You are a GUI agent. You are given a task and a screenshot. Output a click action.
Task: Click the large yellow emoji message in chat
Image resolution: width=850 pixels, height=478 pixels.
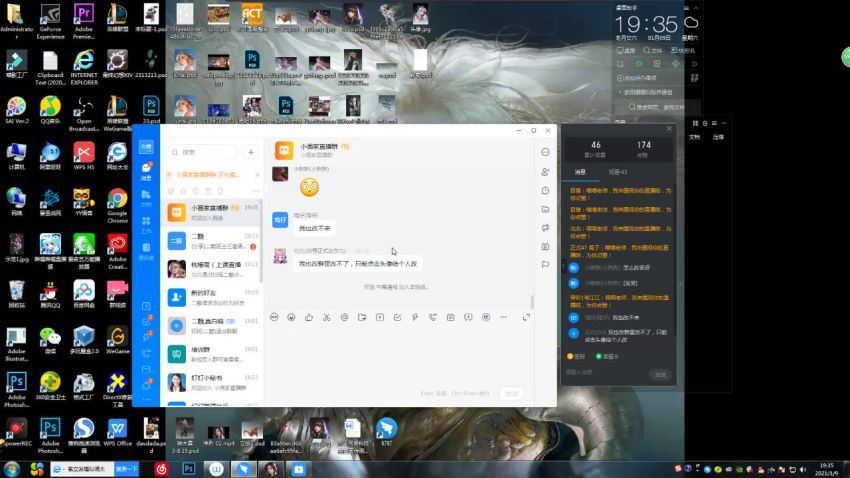[309, 187]
